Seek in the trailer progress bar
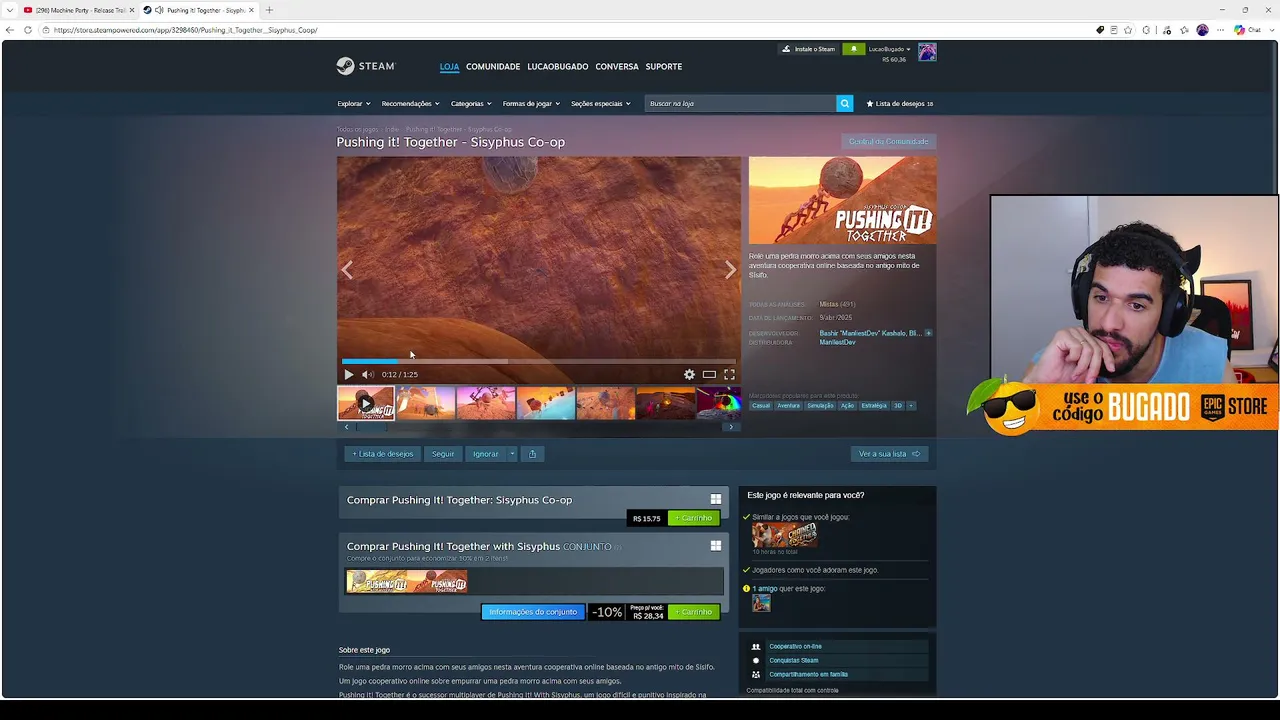 (539, 361)
